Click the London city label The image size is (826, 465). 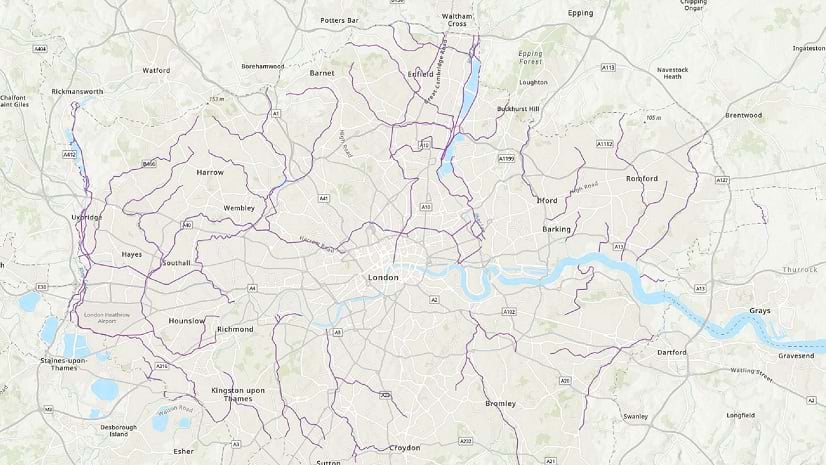point(383,278)
